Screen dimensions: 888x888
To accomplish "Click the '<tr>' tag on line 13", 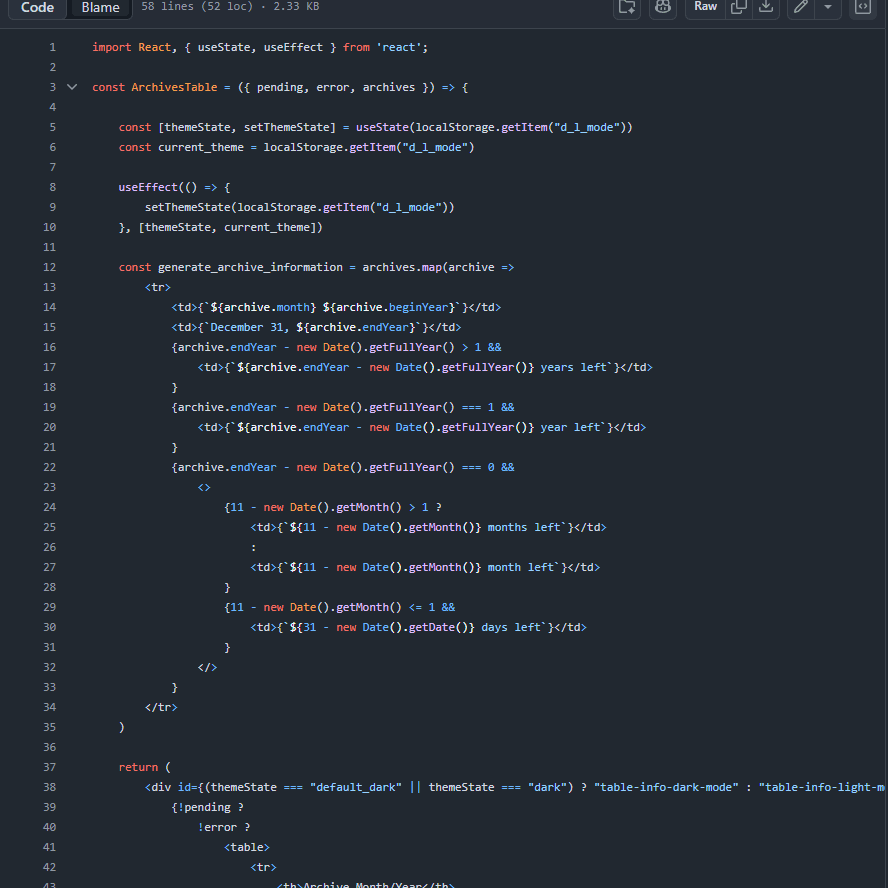I will tap(157, 287).
